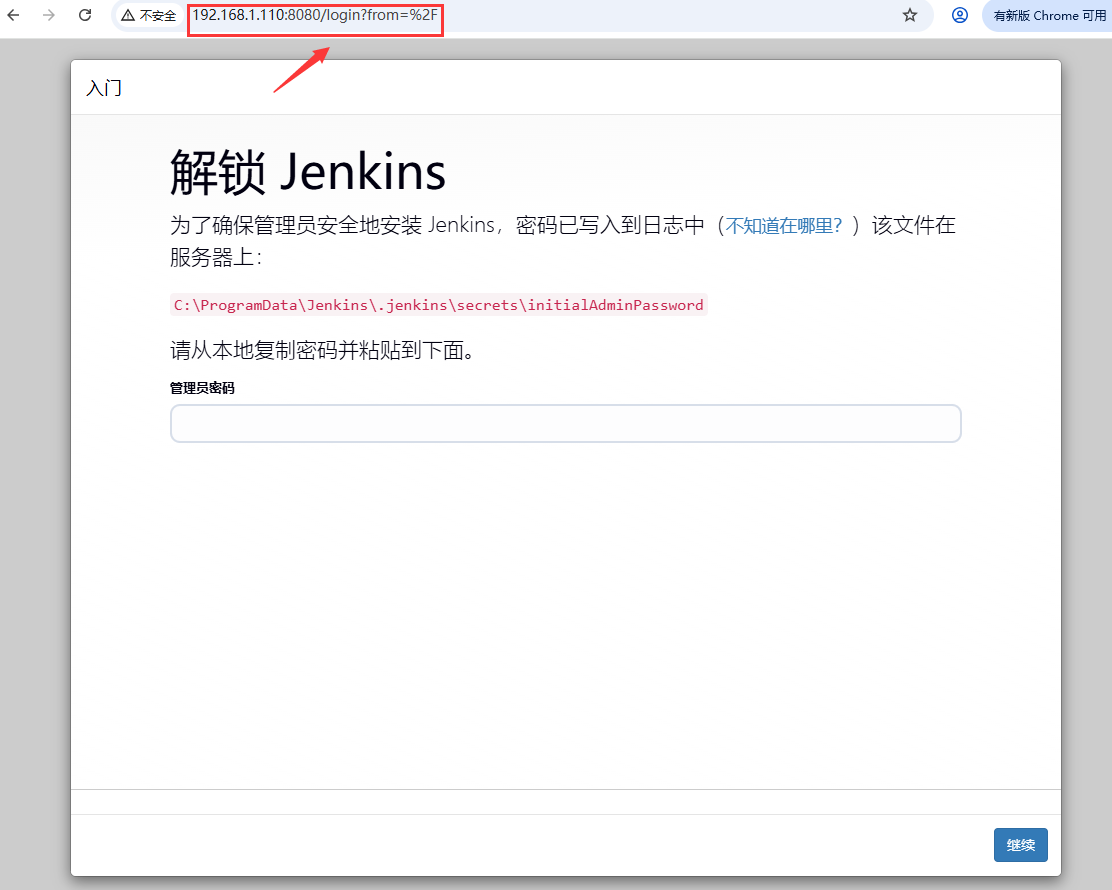Click the browser back arrow
The width and height of the screenshot is (1112, 890).
pos(13,15)
